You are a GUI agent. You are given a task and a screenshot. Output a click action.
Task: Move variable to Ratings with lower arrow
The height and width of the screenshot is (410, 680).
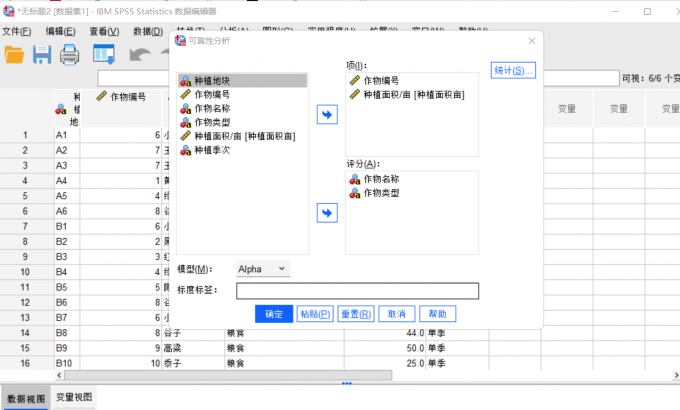[x=327, y=213]
